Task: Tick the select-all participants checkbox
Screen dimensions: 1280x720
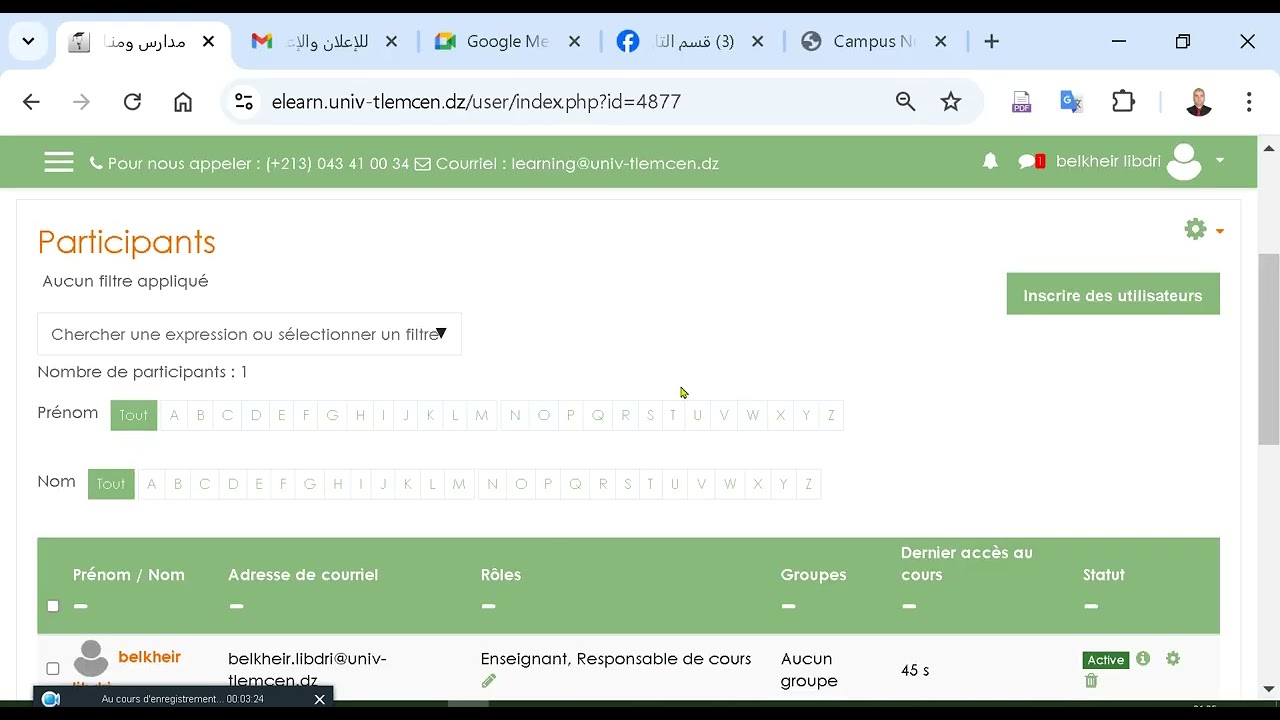Action: point(53,605)
